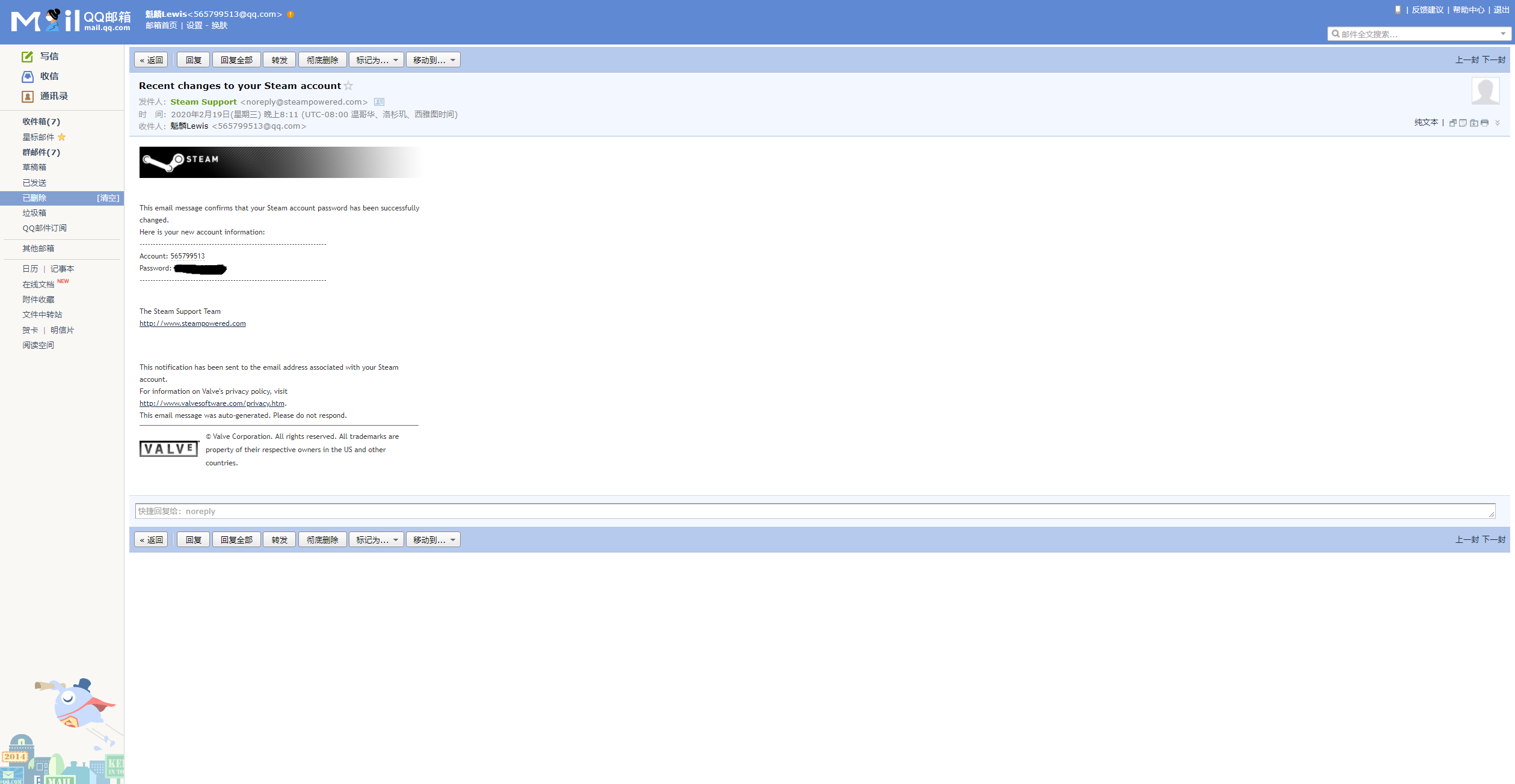Go to previous email via top 上一封
This screenshot has width=1515, height=784.
coord(1467,60)
